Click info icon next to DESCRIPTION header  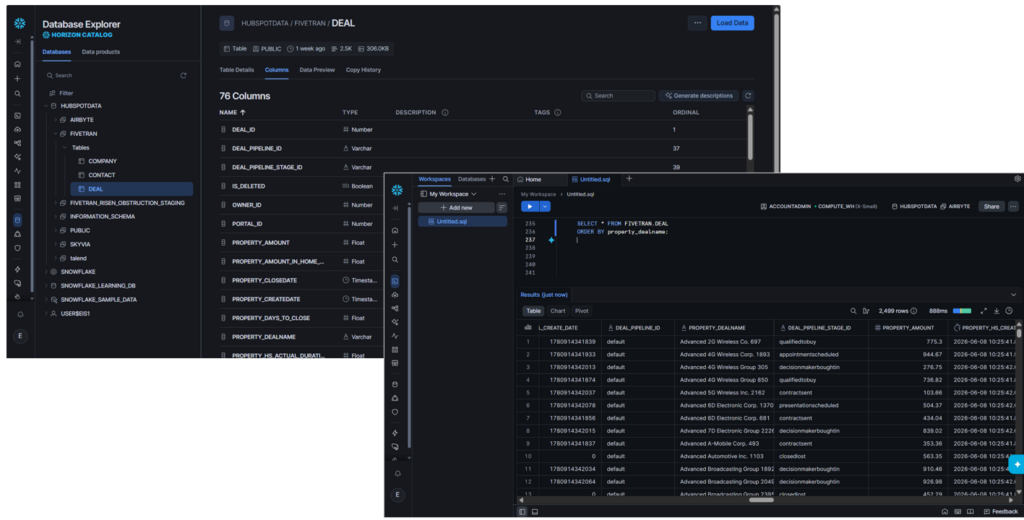coord(445,112)
